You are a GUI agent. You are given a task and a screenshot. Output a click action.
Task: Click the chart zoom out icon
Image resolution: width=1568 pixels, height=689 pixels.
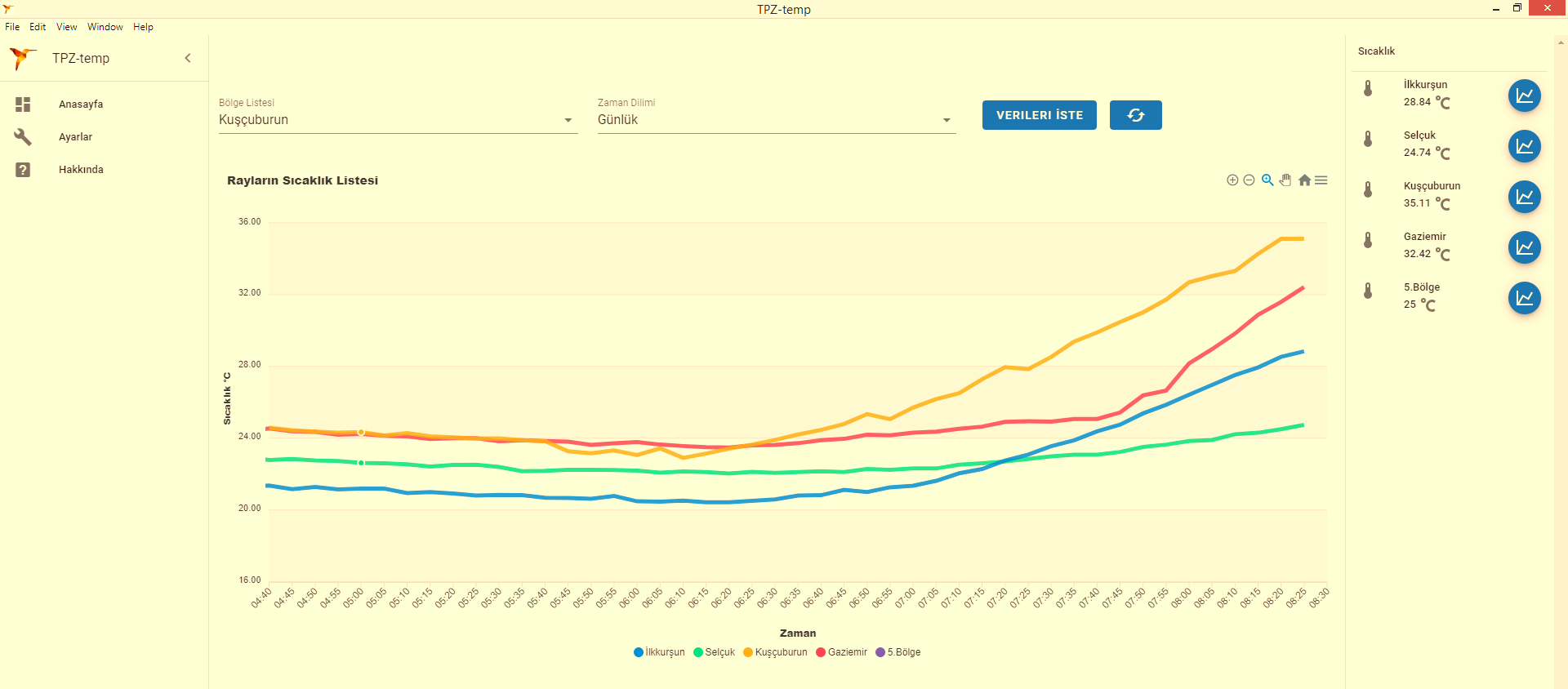[x=1249, y=180]
